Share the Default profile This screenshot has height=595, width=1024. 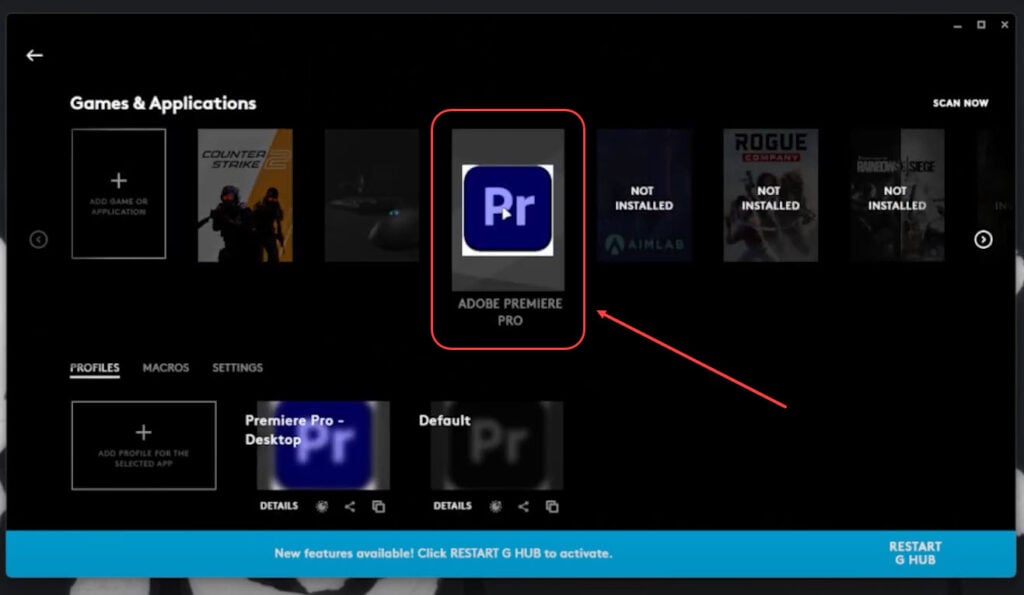tap(524, 506)
